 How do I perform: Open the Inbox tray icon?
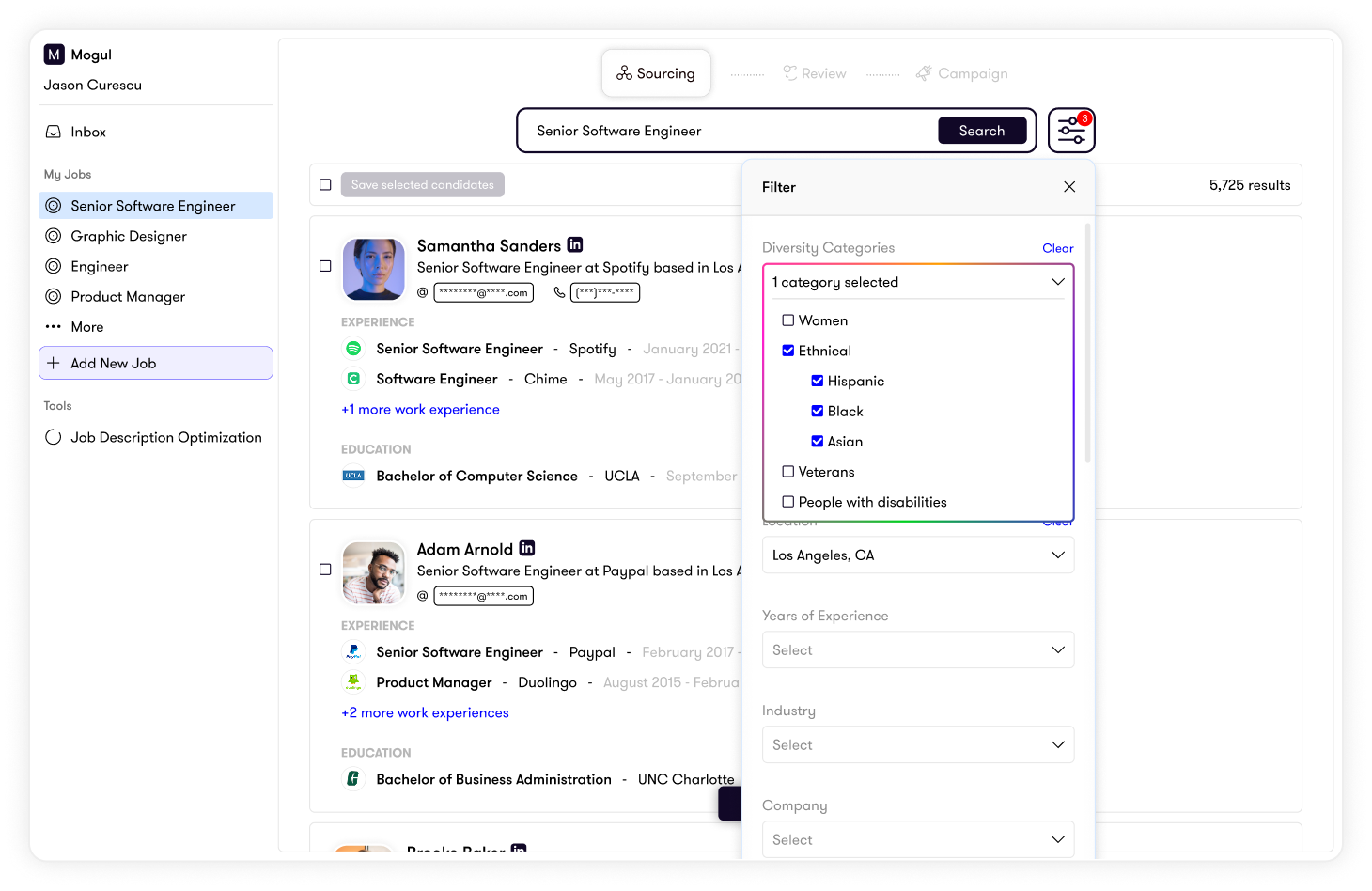(x=54, y=132)
